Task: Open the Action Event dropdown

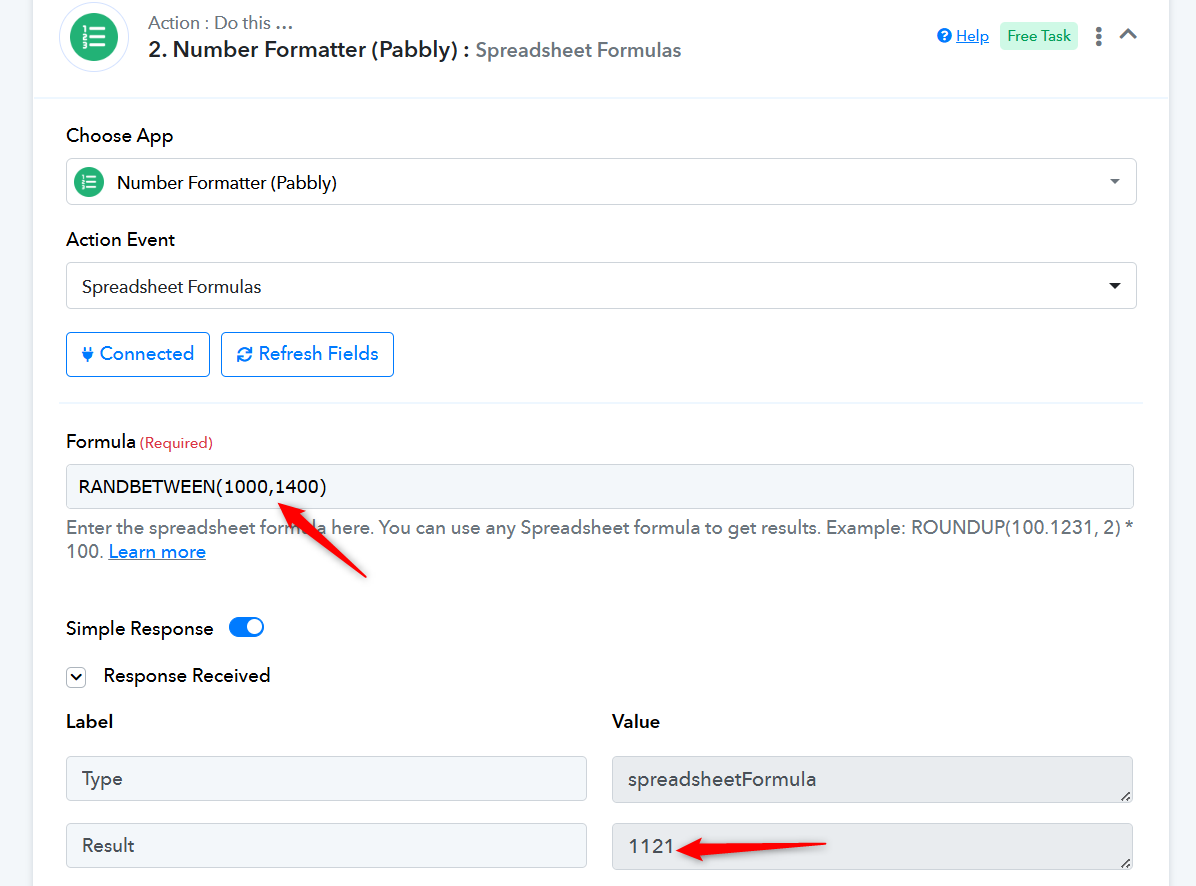Action: (x=601, y=286)
